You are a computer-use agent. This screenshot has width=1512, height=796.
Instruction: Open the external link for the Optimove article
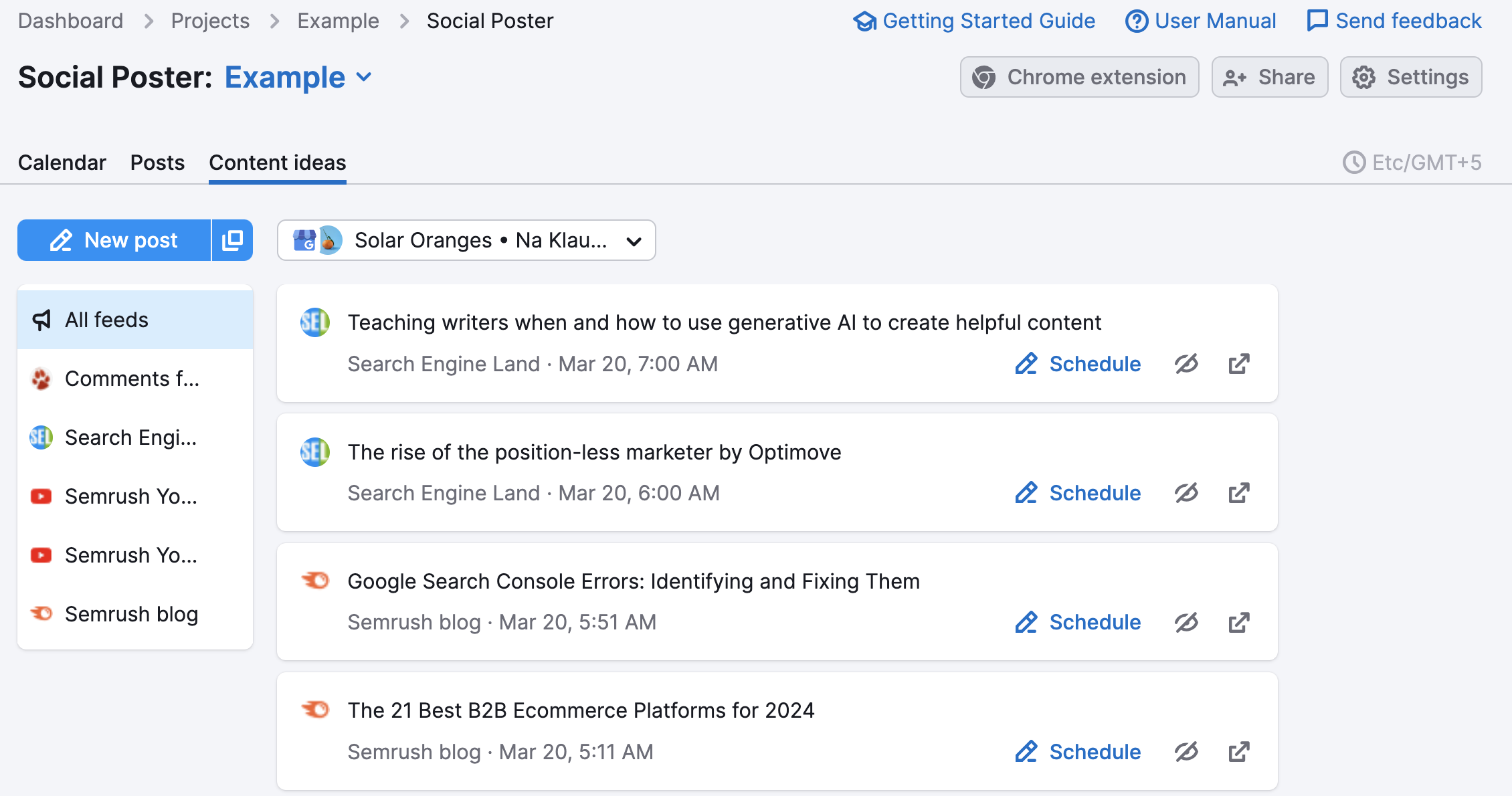click(x=1238, y=492)
